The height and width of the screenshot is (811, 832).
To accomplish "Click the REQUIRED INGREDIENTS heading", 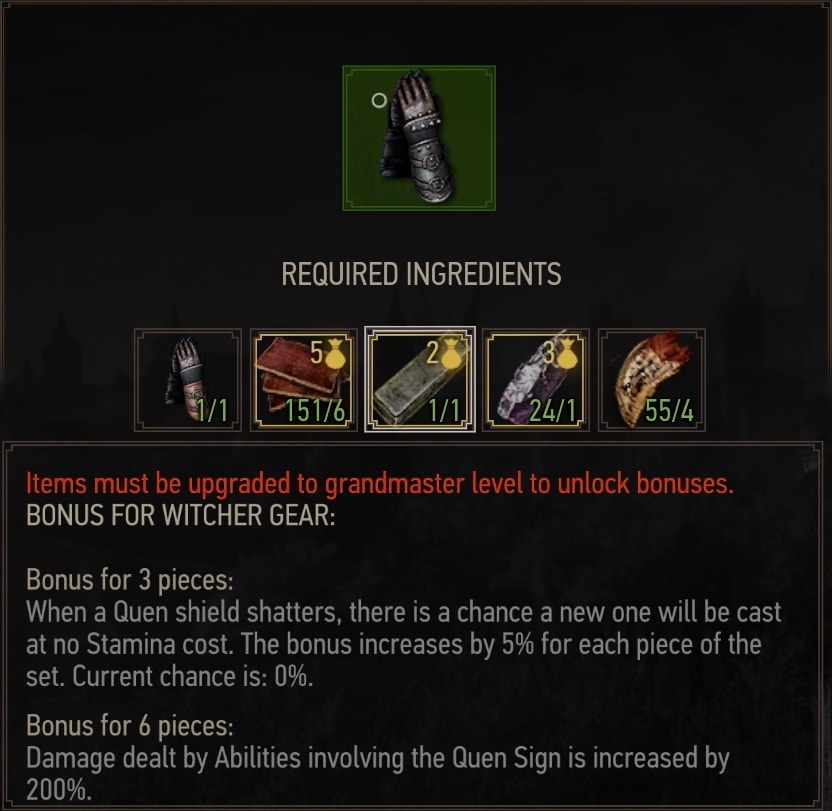I will click(x=421, y=274).
